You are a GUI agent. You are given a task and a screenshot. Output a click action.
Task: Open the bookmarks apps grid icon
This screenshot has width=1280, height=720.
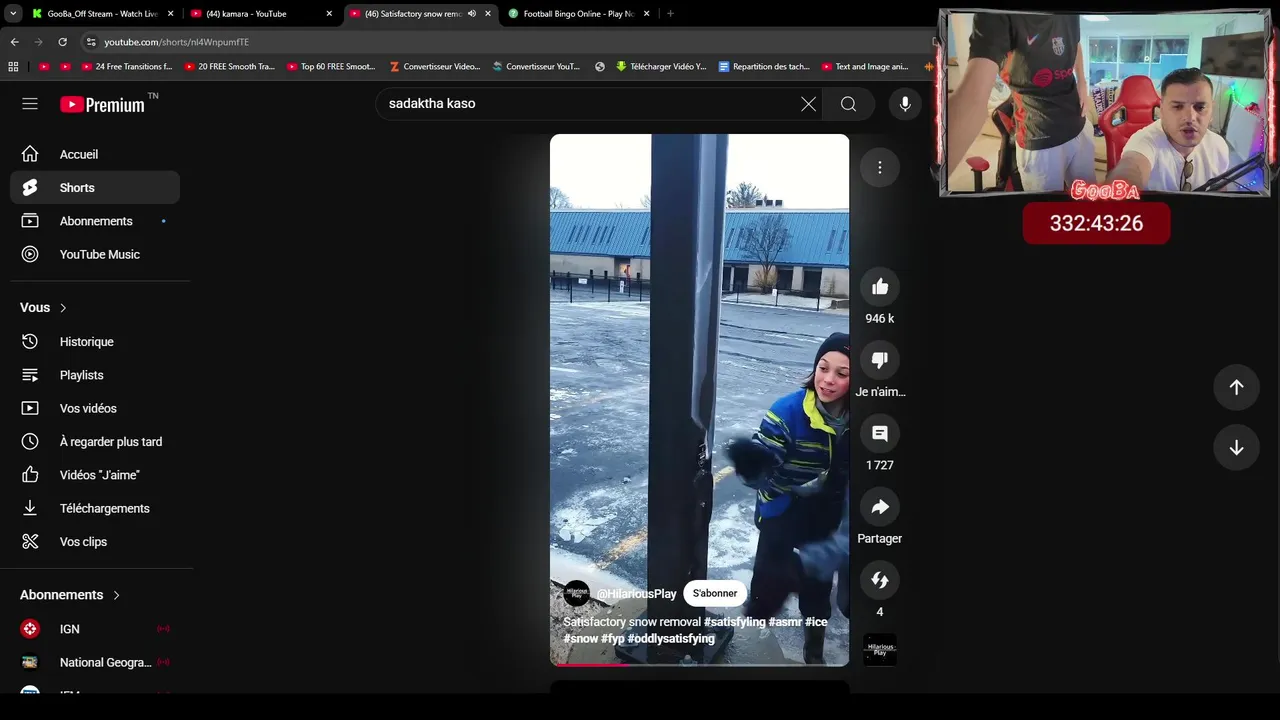[x=13, y=67]
